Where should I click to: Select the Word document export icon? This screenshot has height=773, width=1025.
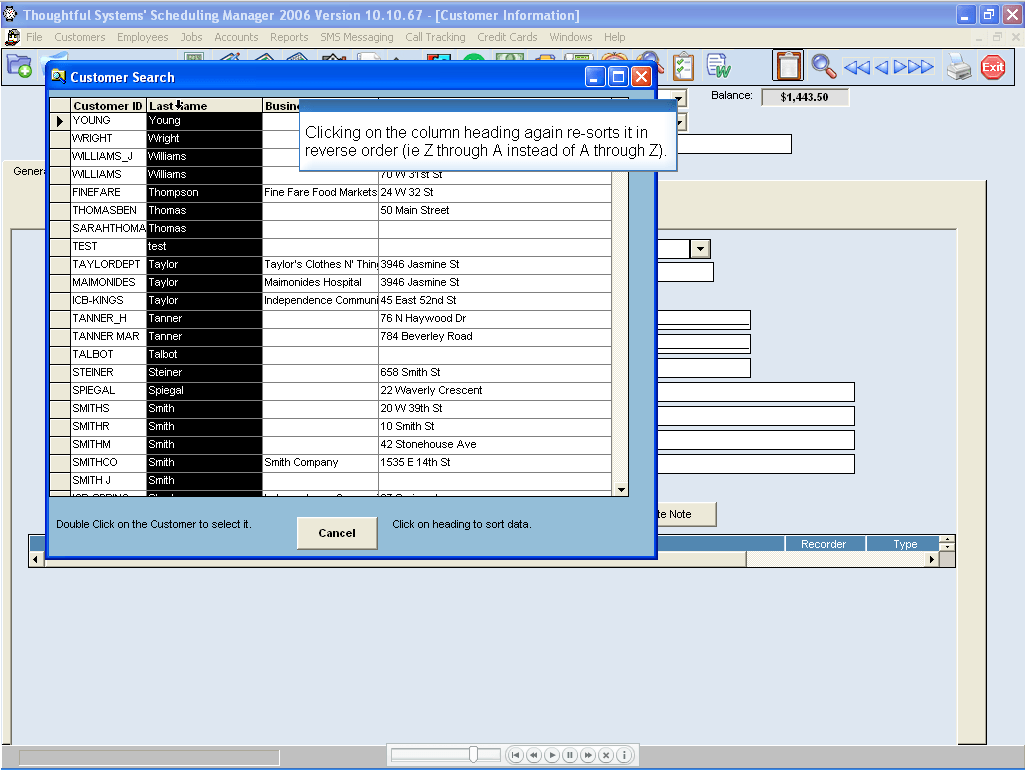point(718,64)
